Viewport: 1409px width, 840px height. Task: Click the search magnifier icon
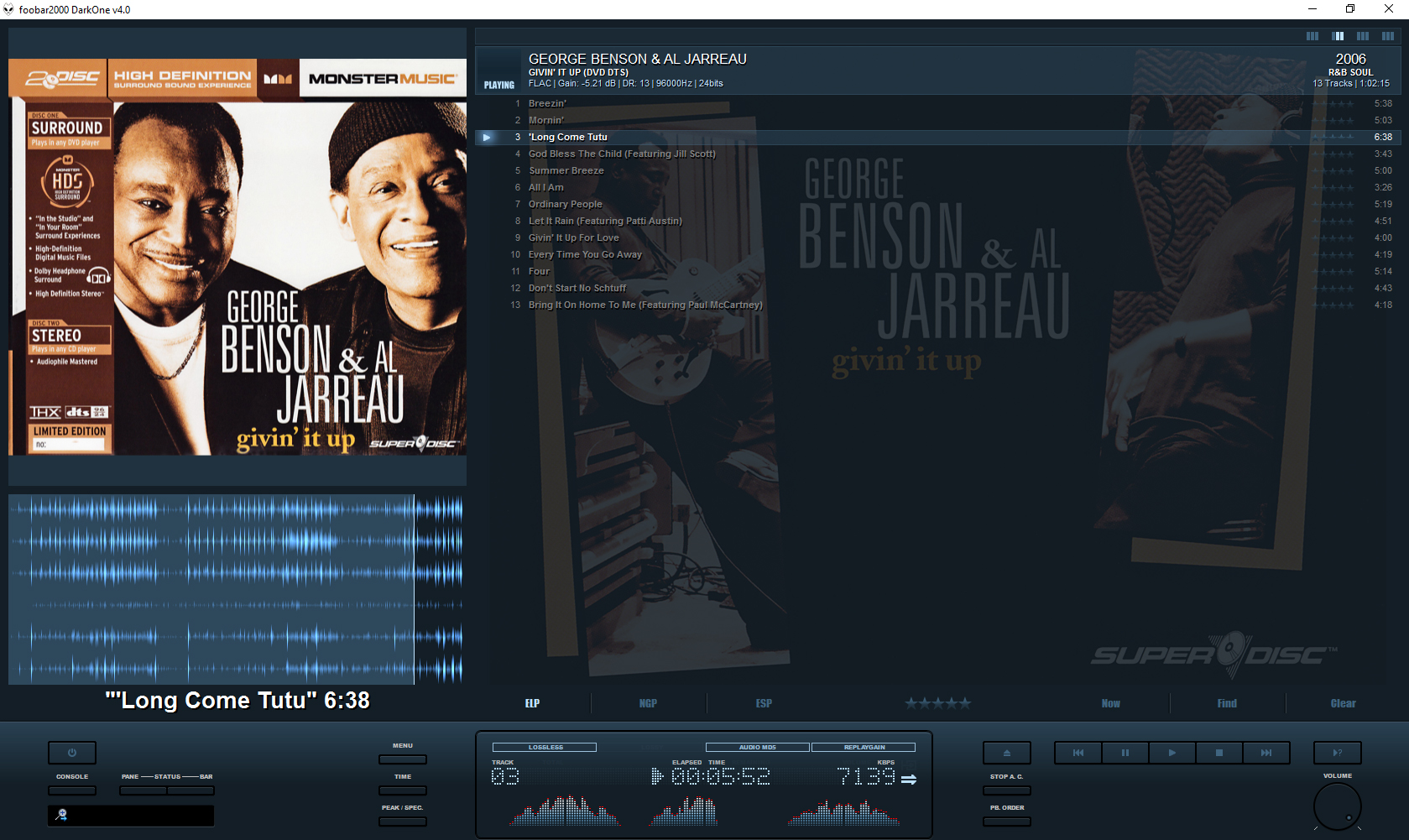(x=61, y=815)
